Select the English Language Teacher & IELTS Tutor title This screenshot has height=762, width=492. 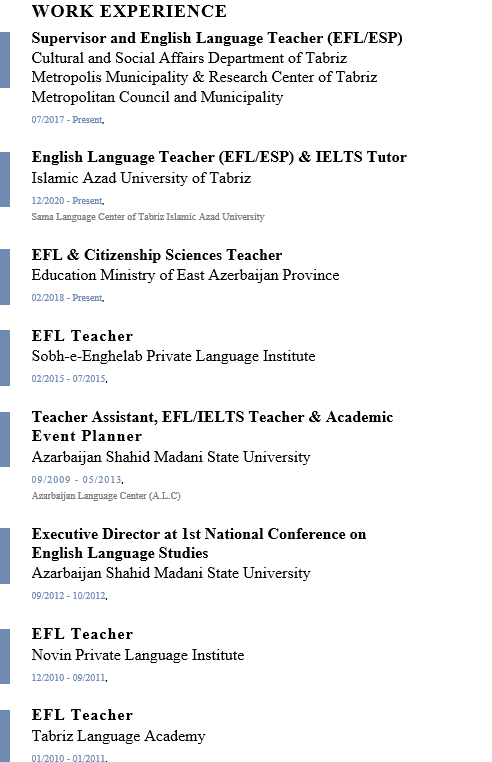pos(219,157)
